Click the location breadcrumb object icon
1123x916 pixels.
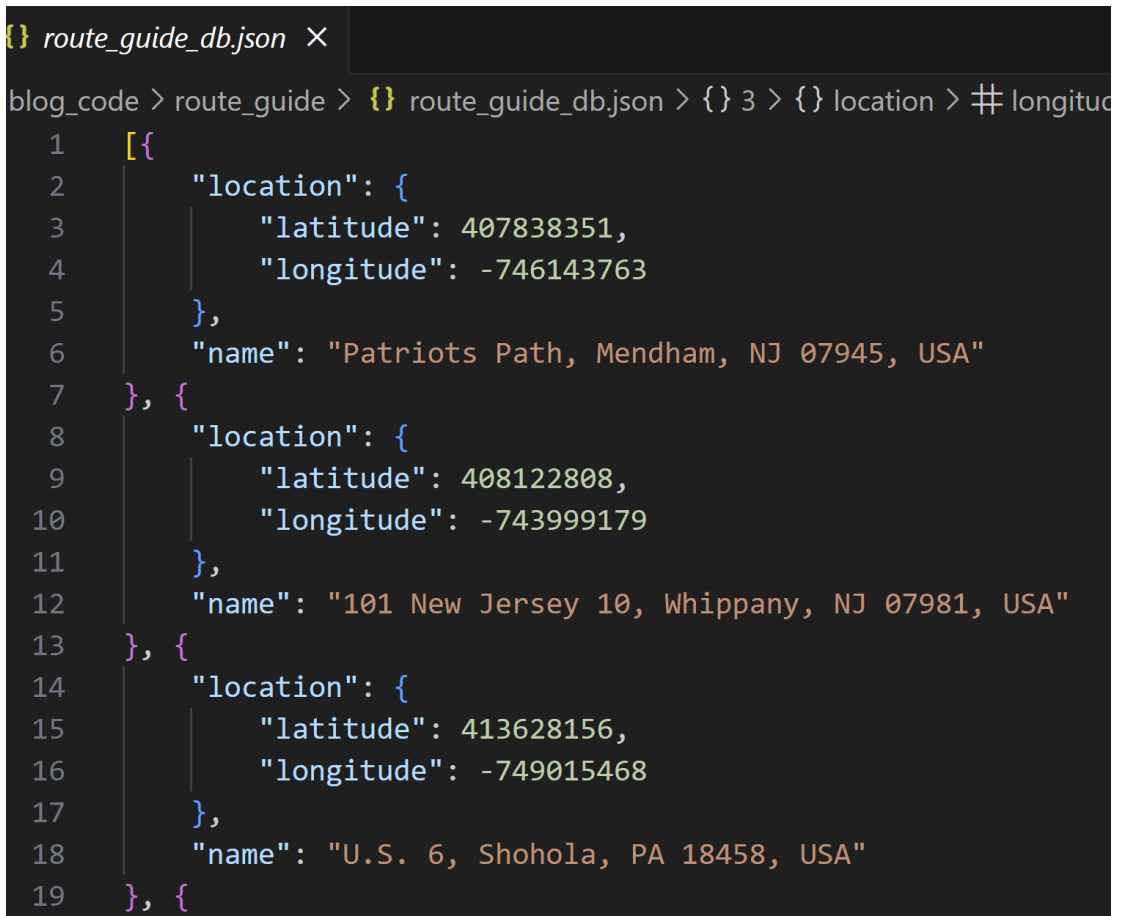pos(809,100)
